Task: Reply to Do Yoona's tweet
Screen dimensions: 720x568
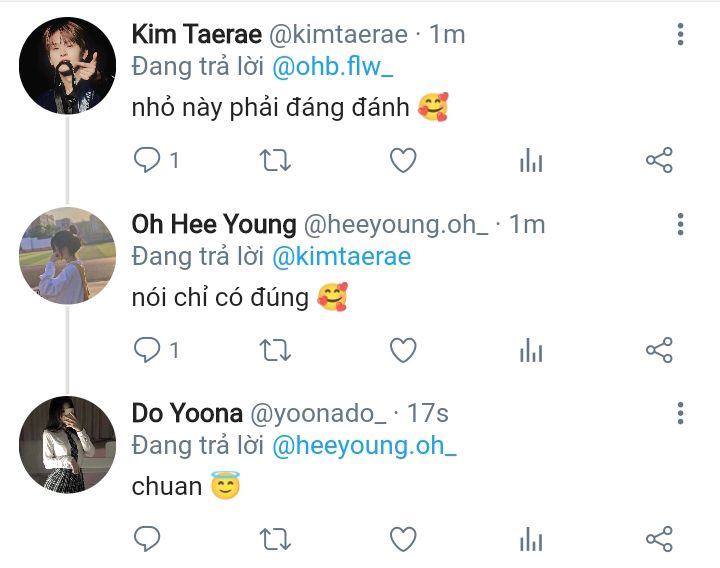Action: point(148,540)
